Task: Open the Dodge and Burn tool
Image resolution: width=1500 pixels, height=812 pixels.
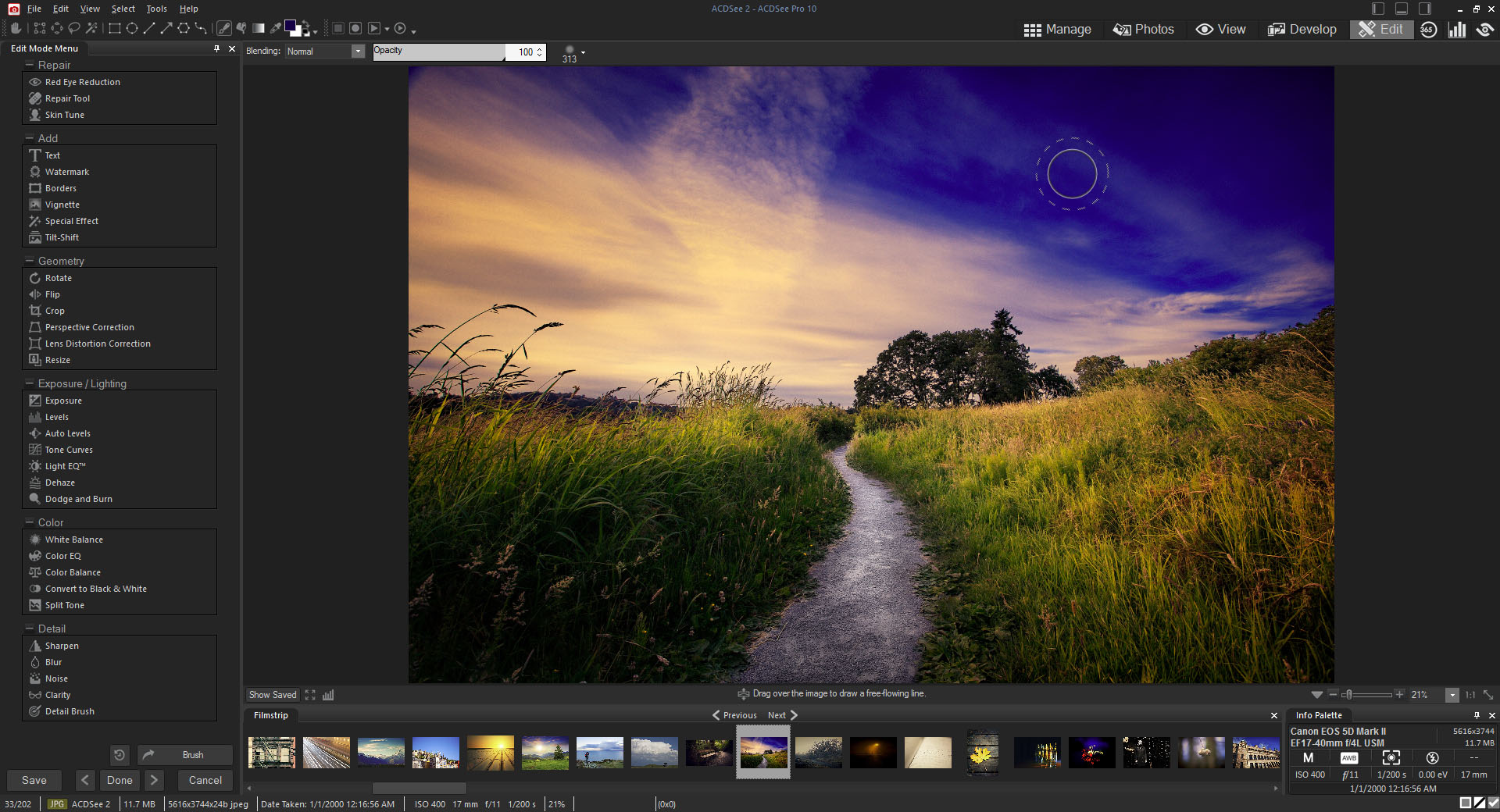Action: click(78, 499)
